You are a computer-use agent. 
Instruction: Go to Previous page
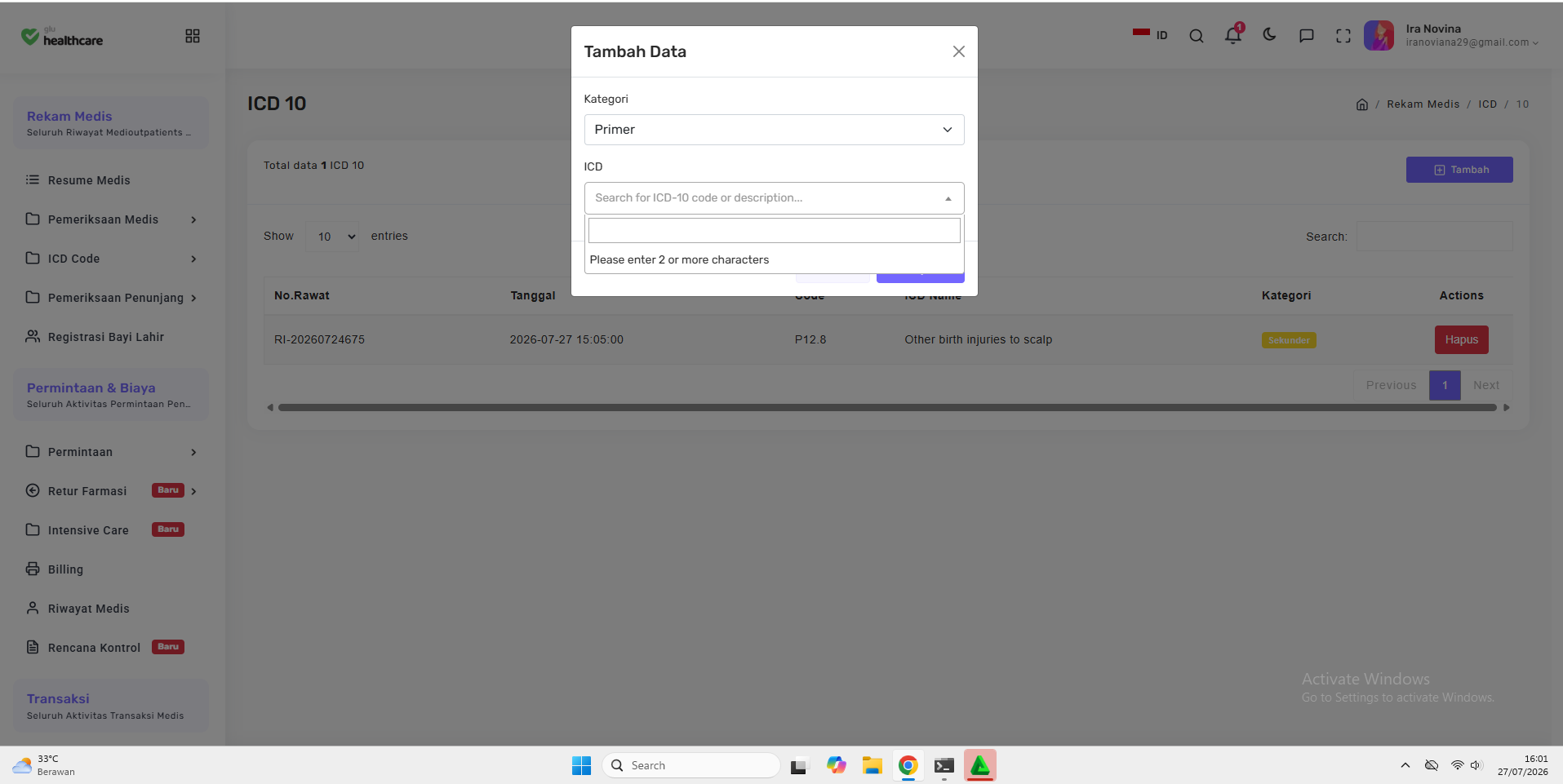pos(1391,385)
